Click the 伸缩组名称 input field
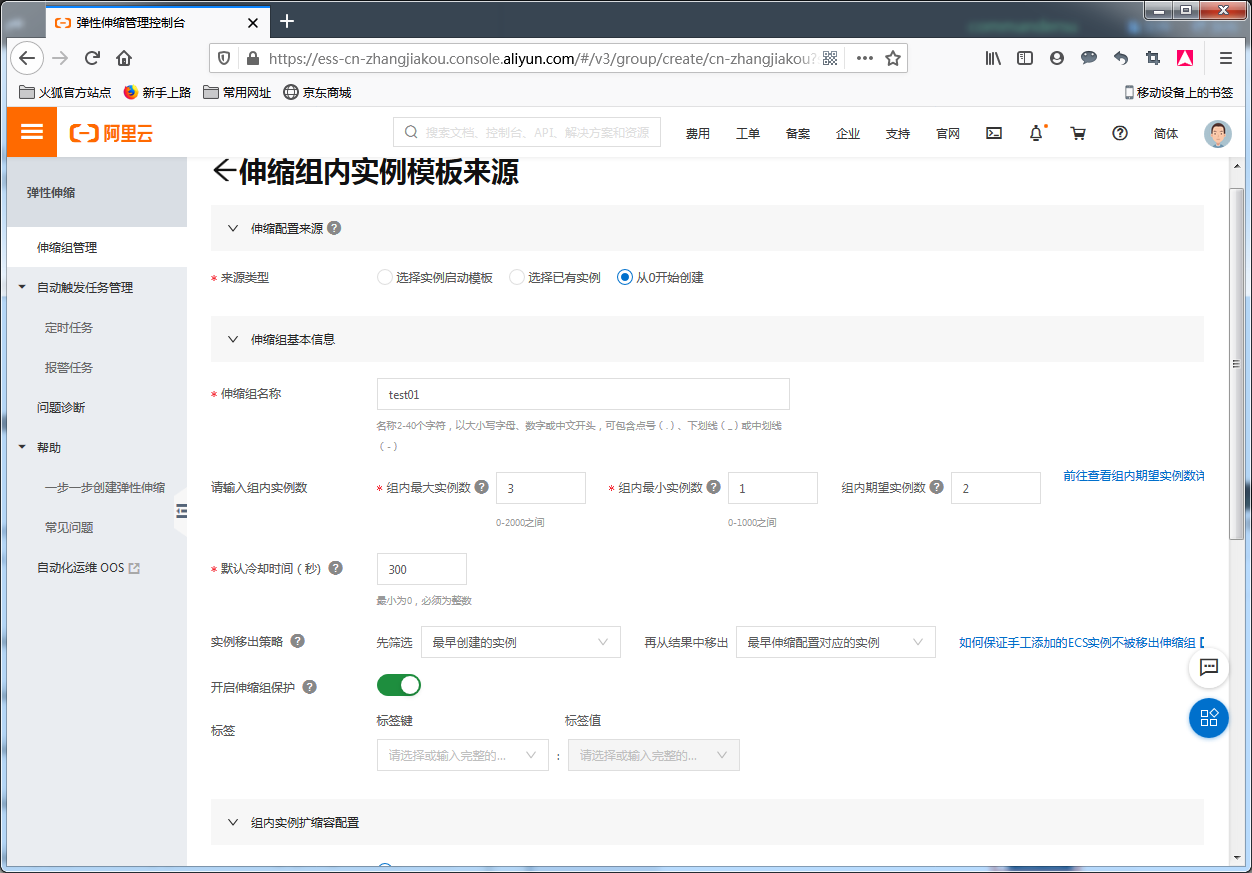The image size is (1252, 873). click(583, 394)
